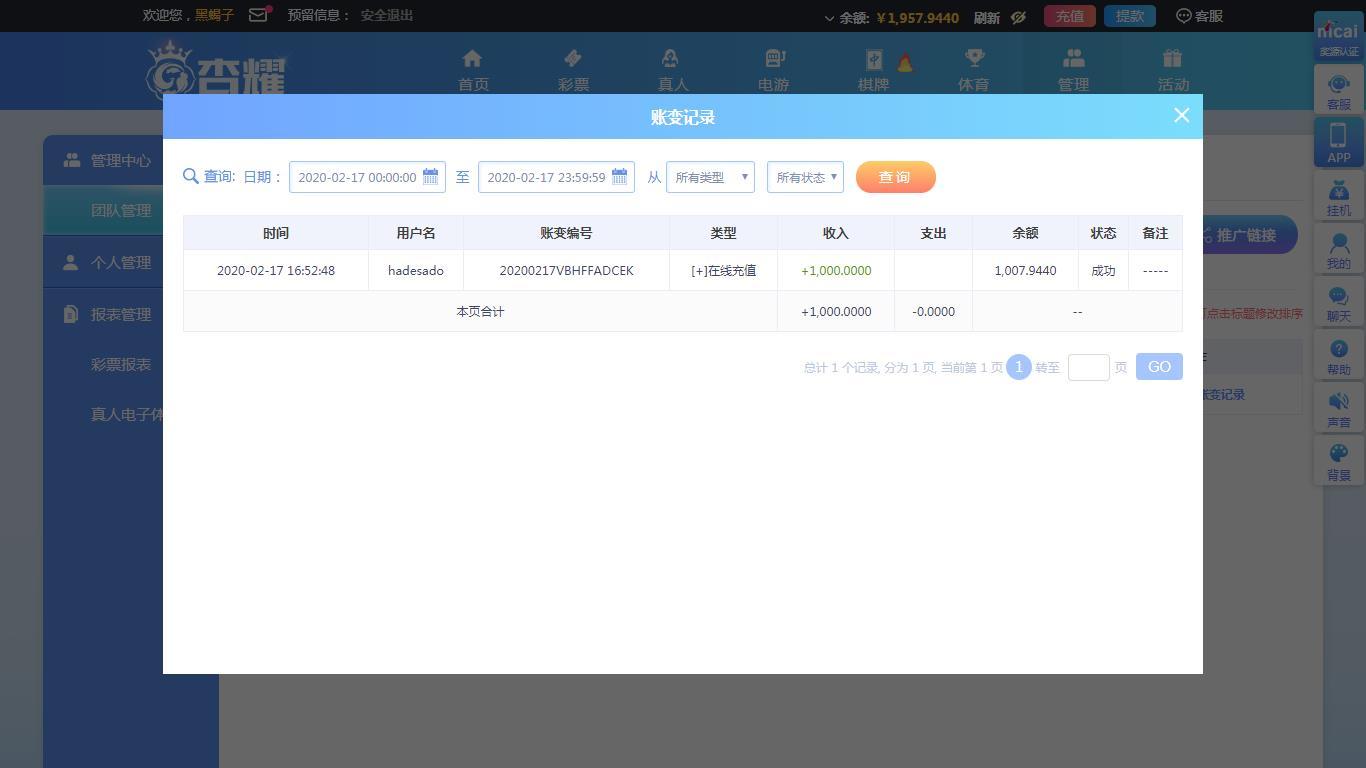Select transaction ID 20200217VBHFFADCEK
The width and height of the screenshot is (1366, 768).
tap(566, 271)
